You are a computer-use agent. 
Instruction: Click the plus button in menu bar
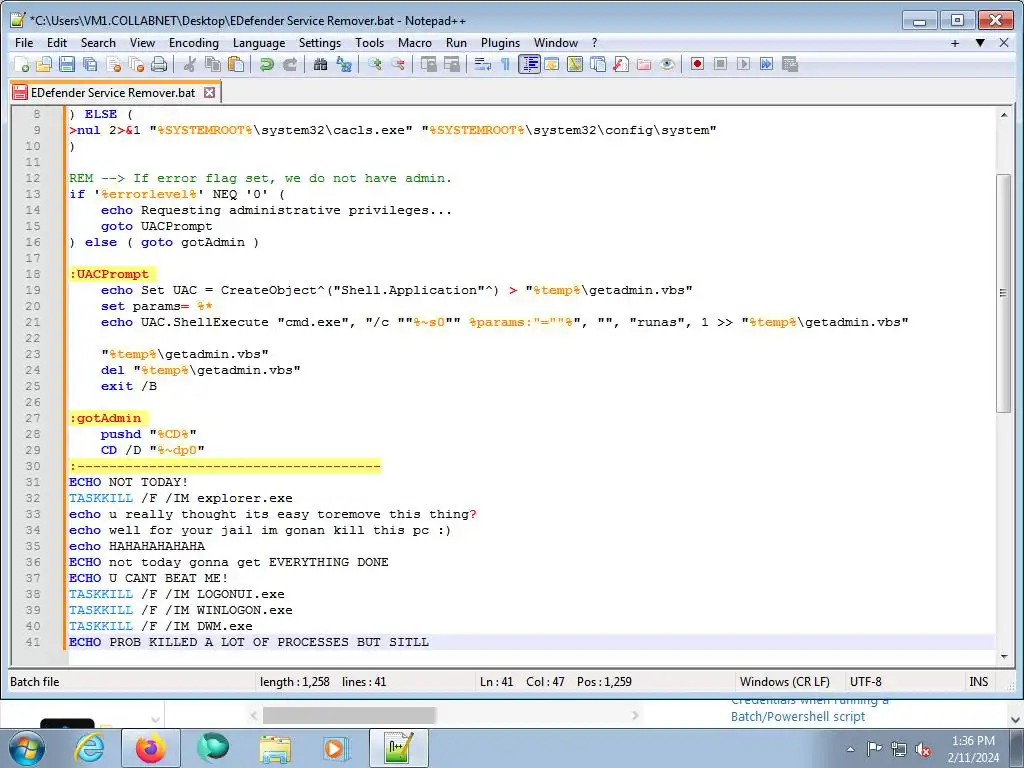point(955,43)
